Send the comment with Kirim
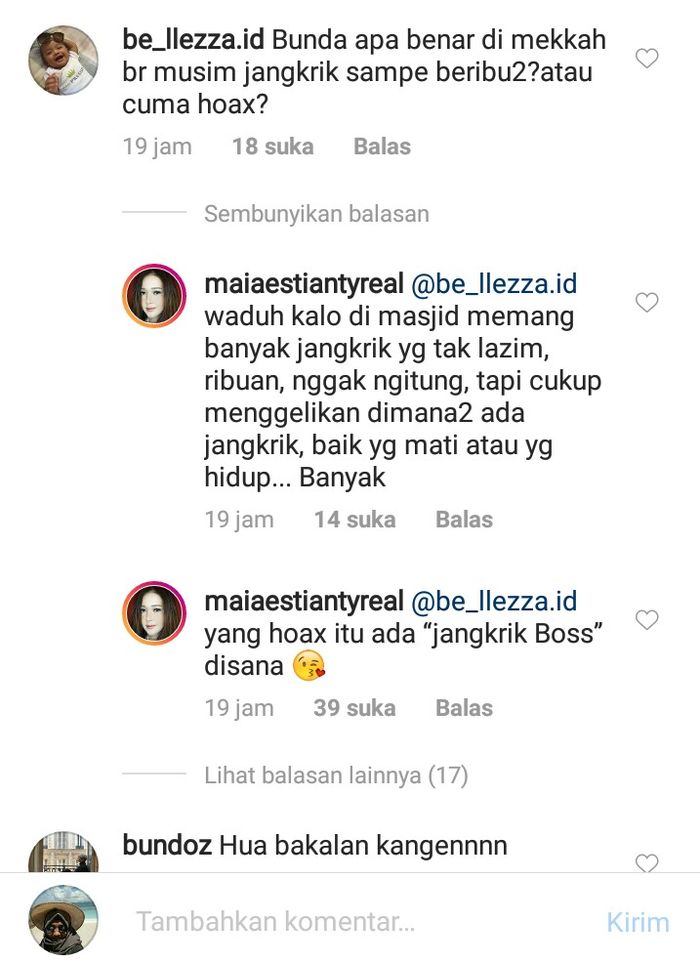 tap(637, 922)
